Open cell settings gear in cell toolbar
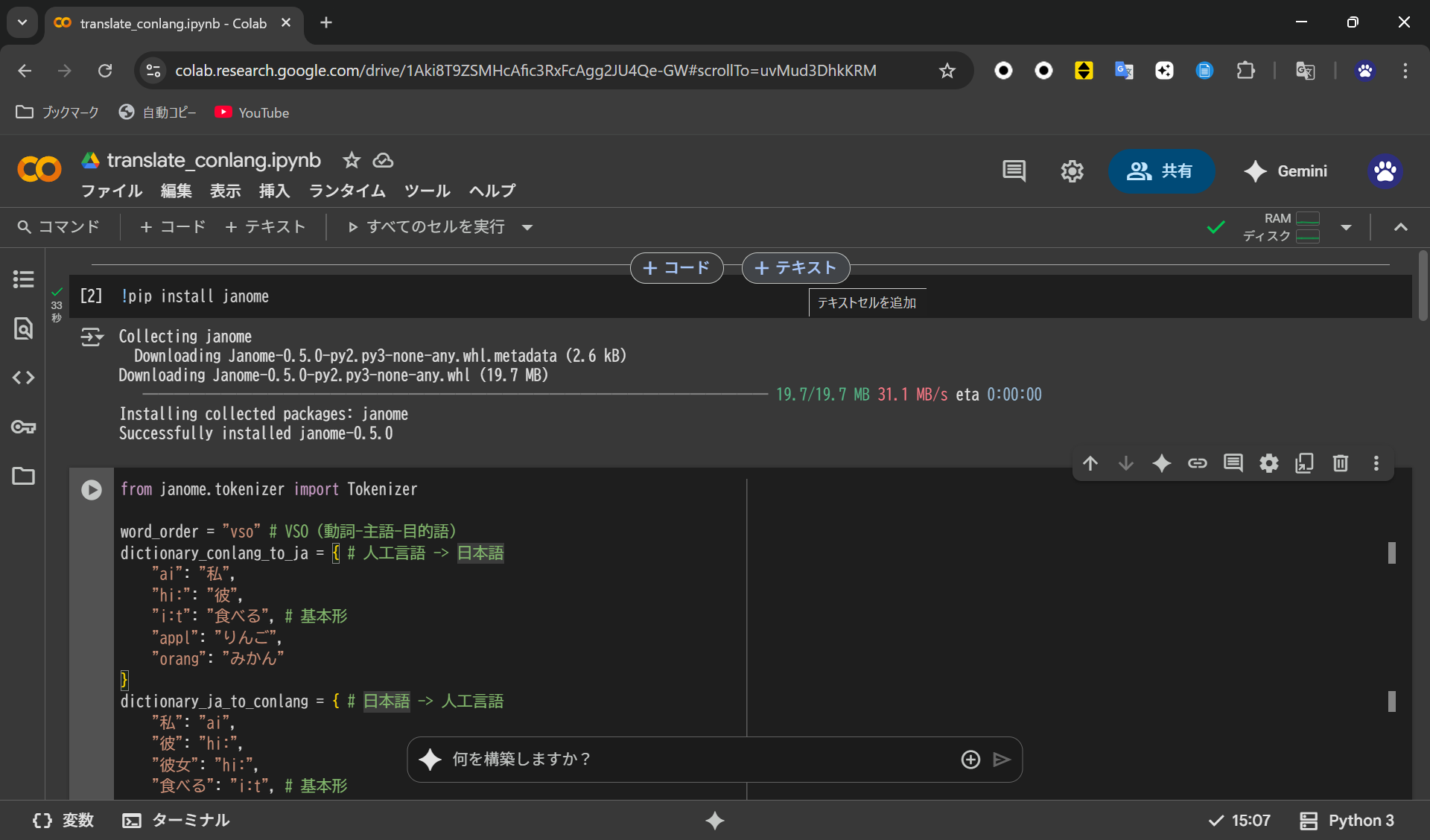The image size is (1430, 840). 1268,463
